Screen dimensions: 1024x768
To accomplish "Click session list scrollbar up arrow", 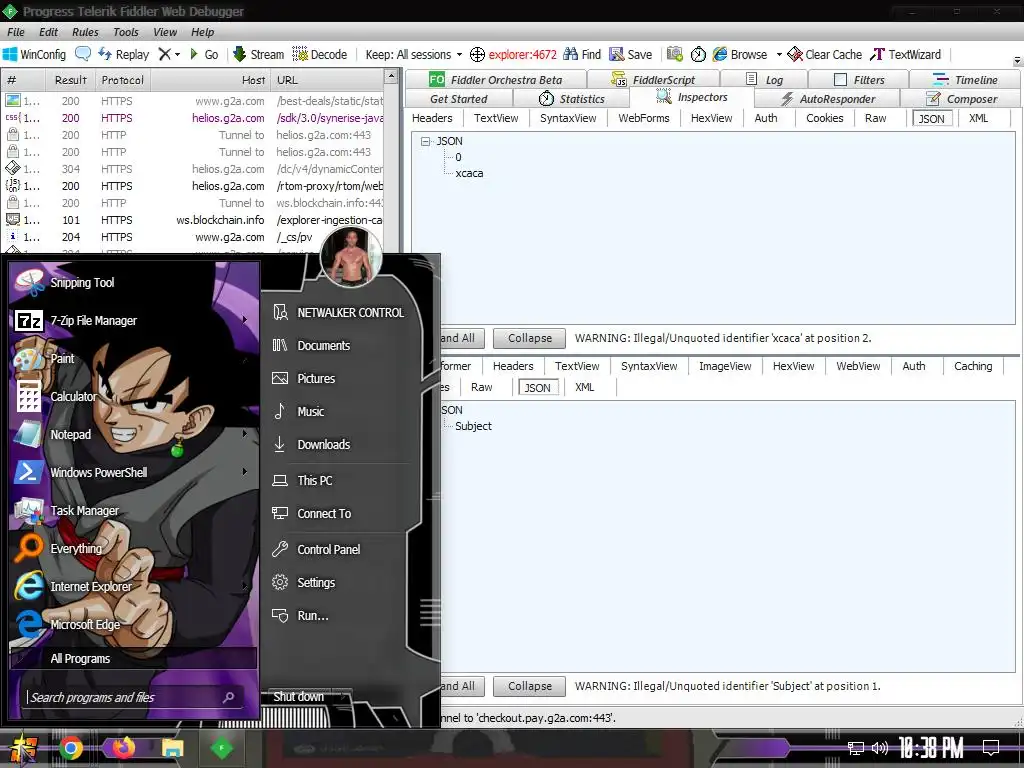I will [391, 76].
